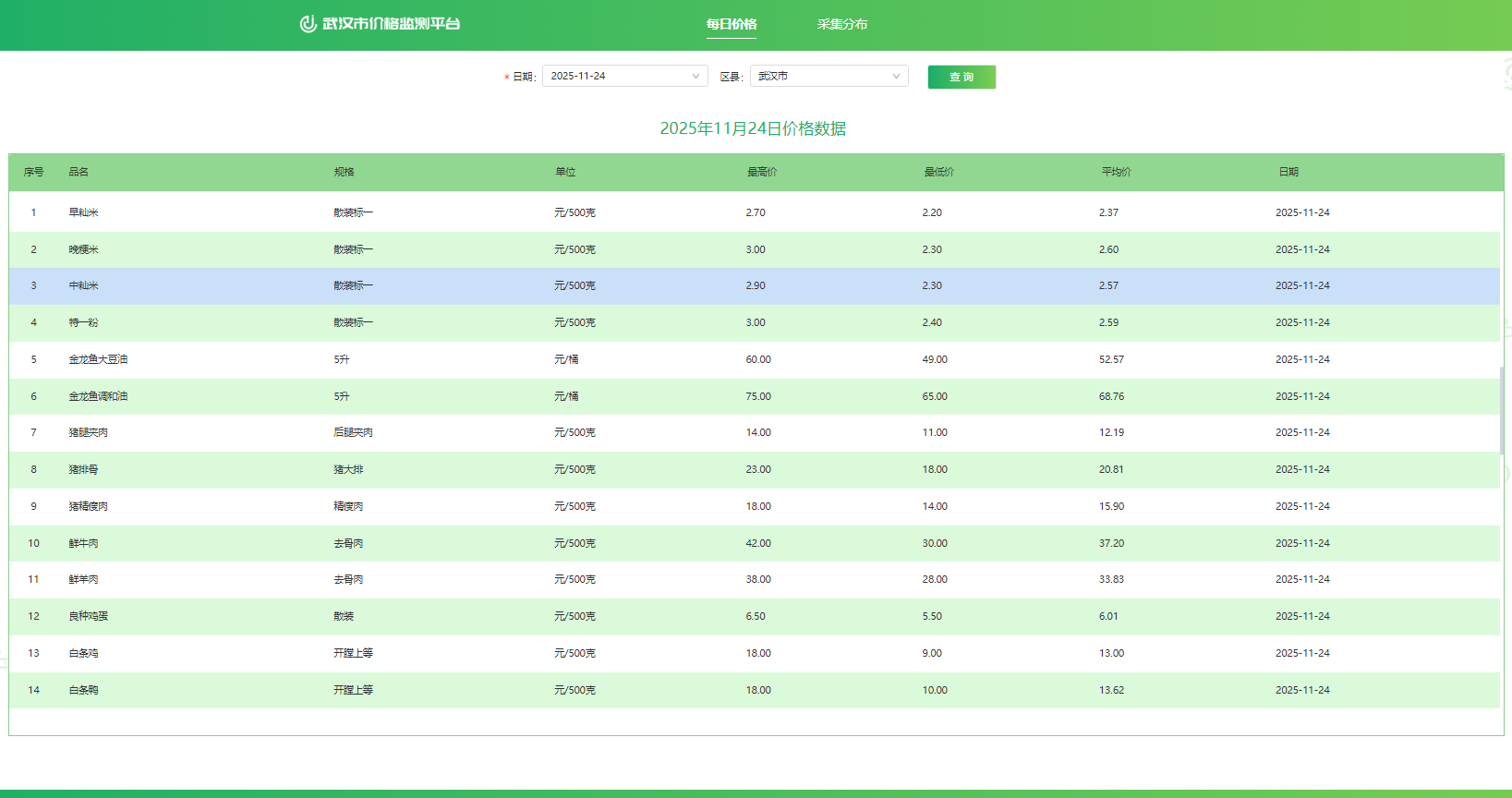
Task: Open the 2025-11-24 date field
Action: [615, 77]
